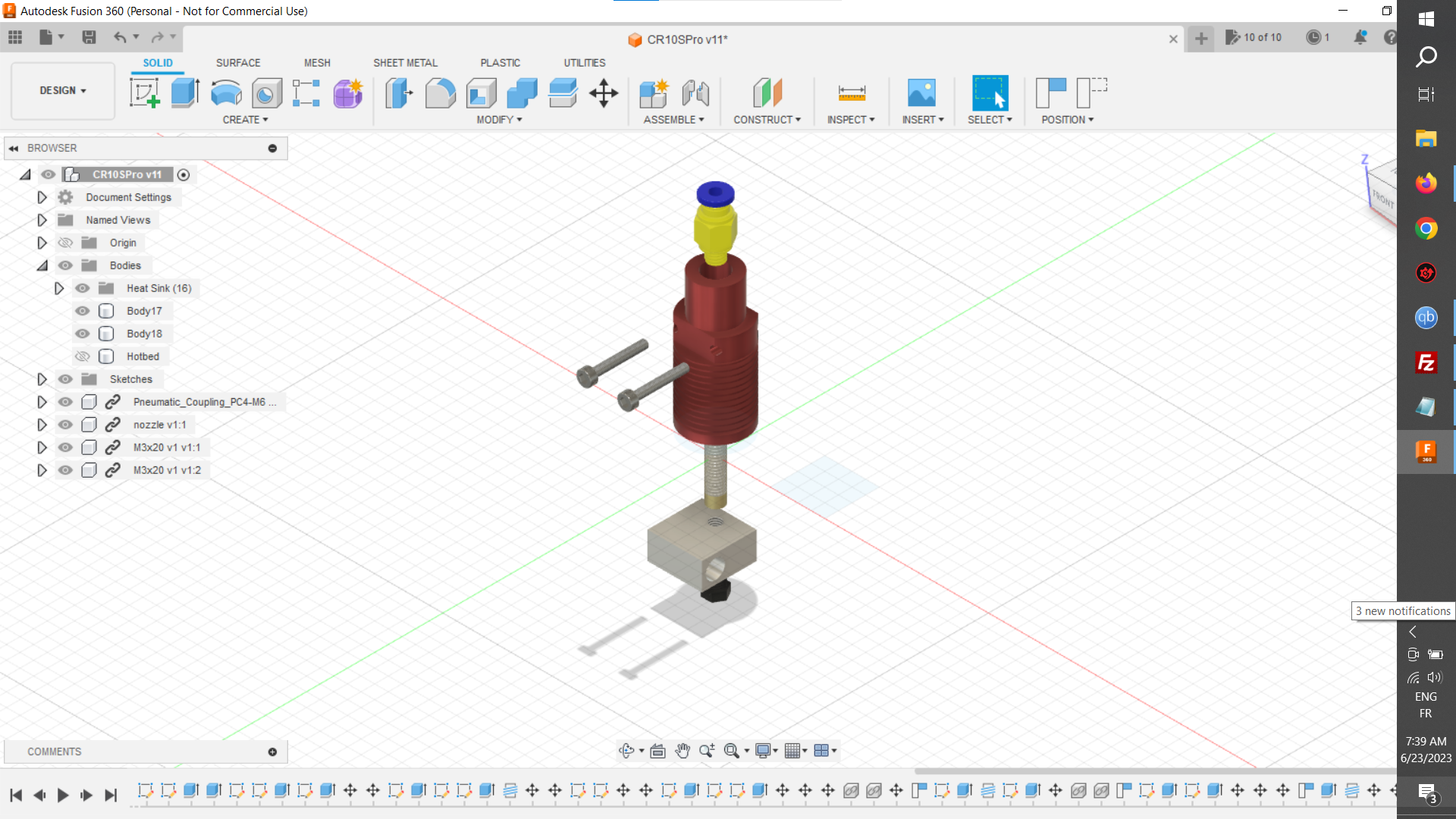Screen dimensions: 1456x819
Task: Jump to timeline beginning
Action: (x=16, y=795)
